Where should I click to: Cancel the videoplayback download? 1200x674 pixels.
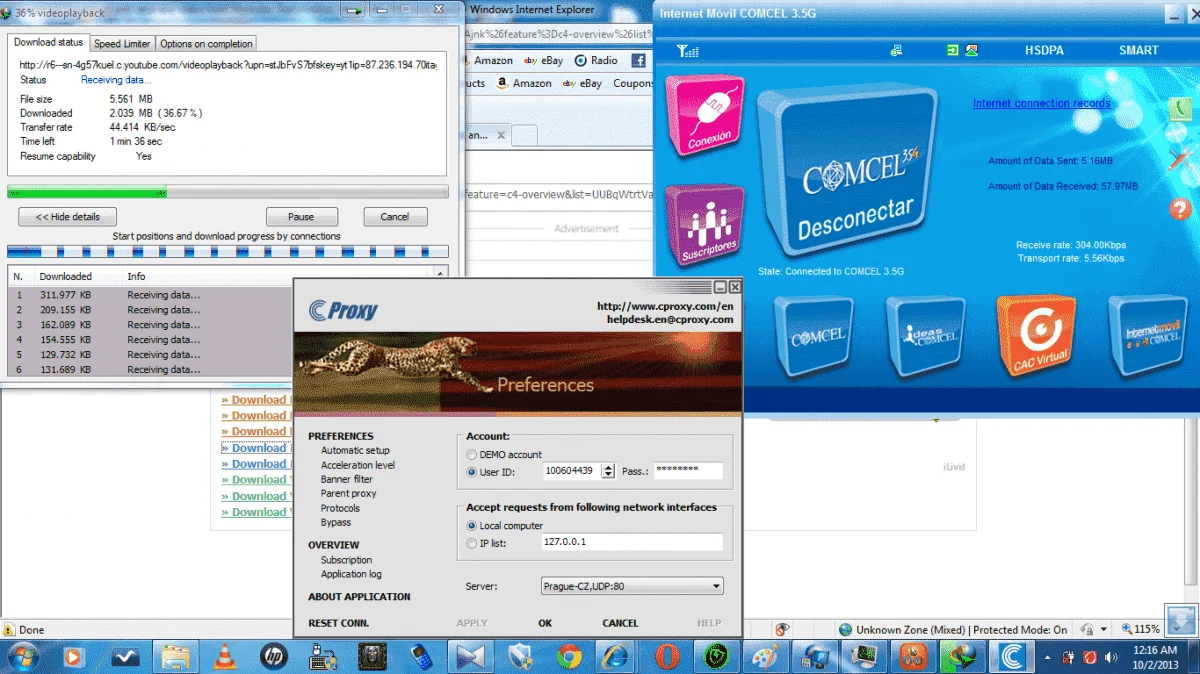[x=395, y=216]
